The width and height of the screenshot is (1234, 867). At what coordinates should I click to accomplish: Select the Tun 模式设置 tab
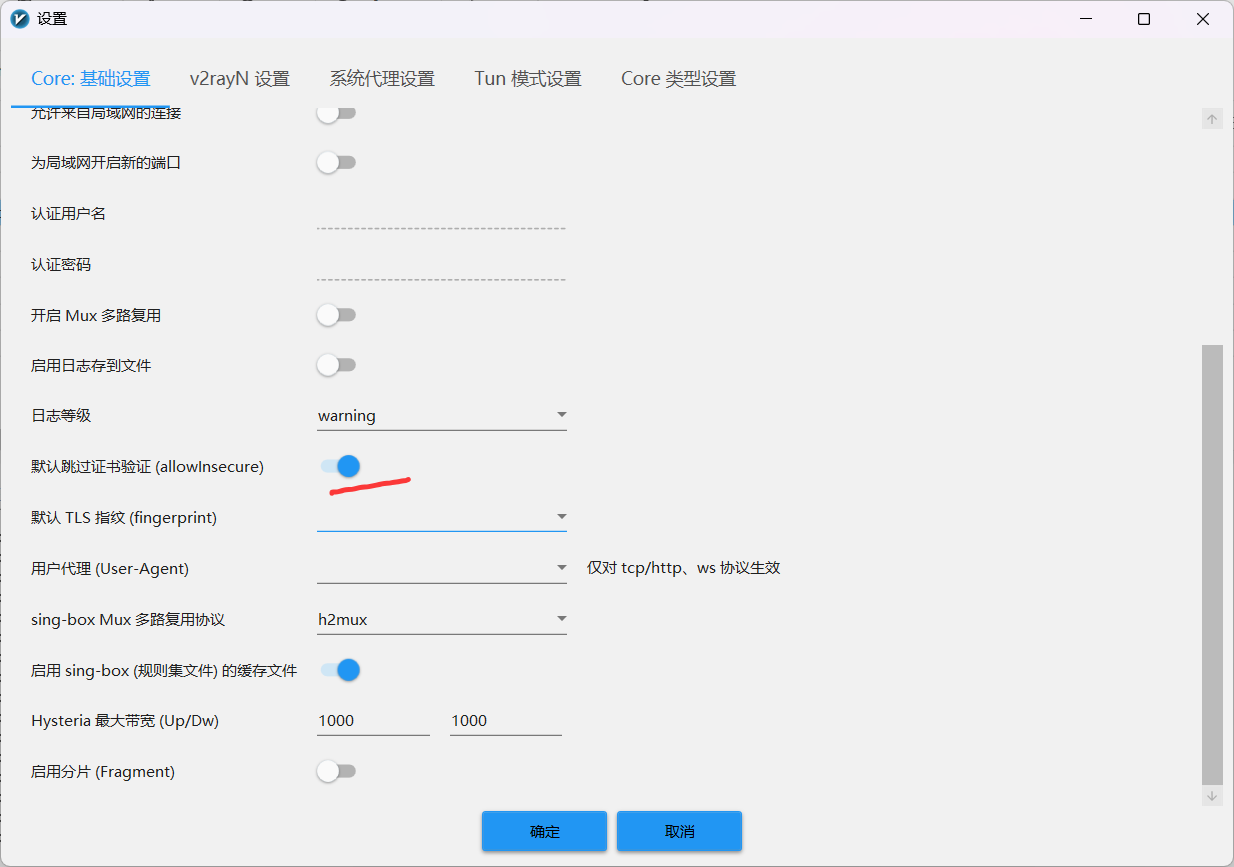[528, 79]
